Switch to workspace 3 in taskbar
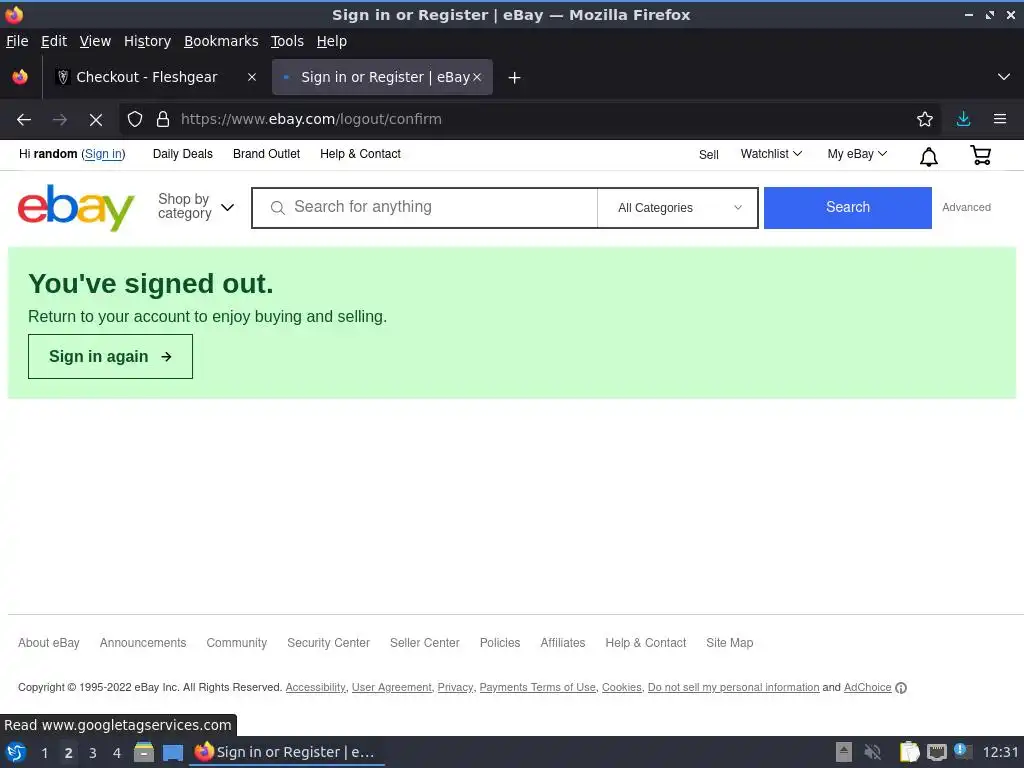This screenshot has width=1024, height=768. 93,753
